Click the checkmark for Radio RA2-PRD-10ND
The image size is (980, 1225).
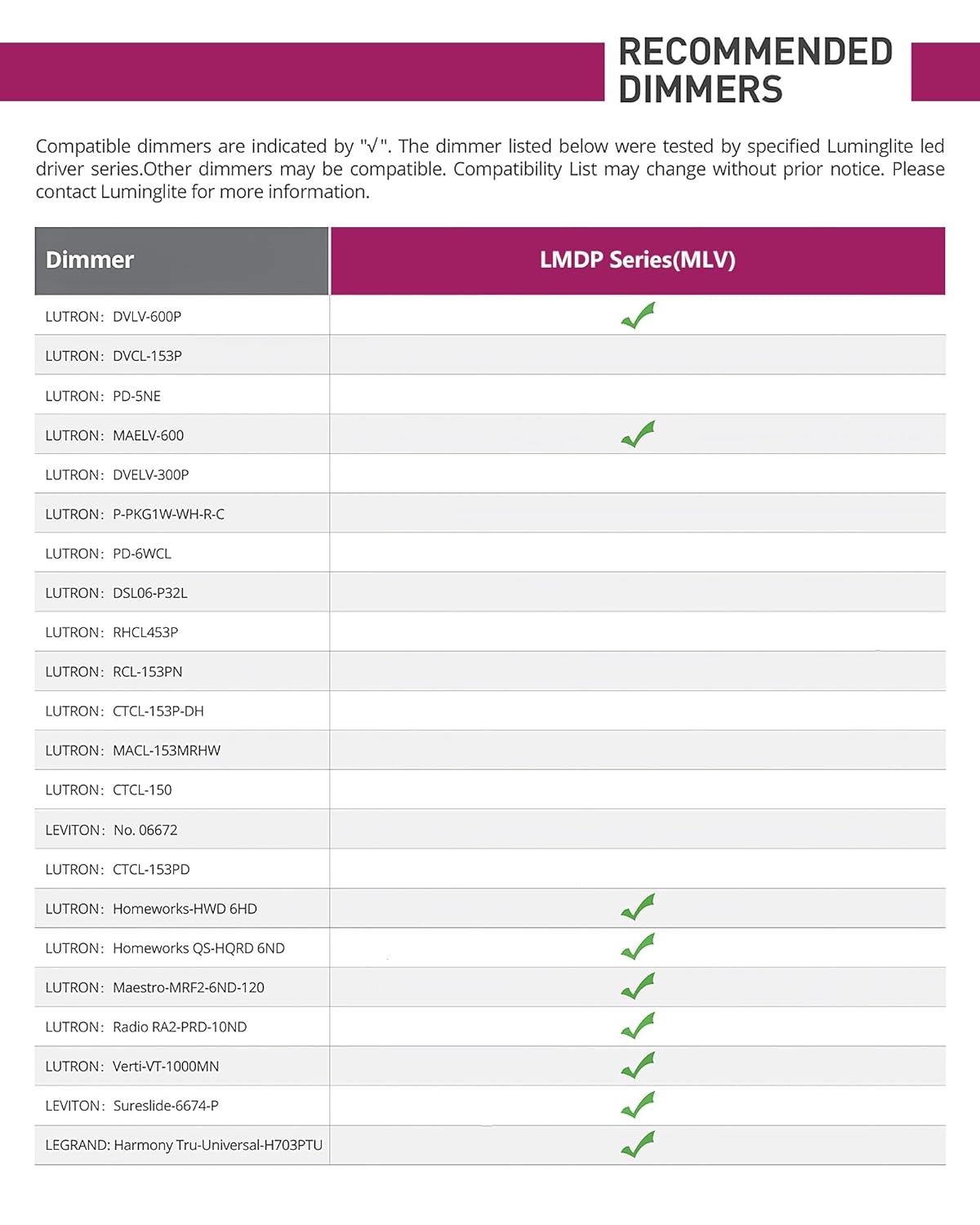pyautogui.click(x=638, y=1026)
